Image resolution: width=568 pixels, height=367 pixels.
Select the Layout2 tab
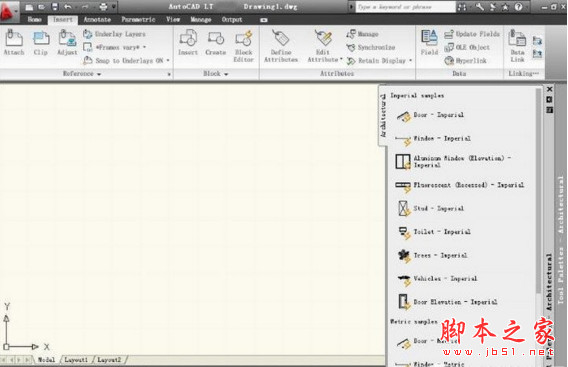109,360
